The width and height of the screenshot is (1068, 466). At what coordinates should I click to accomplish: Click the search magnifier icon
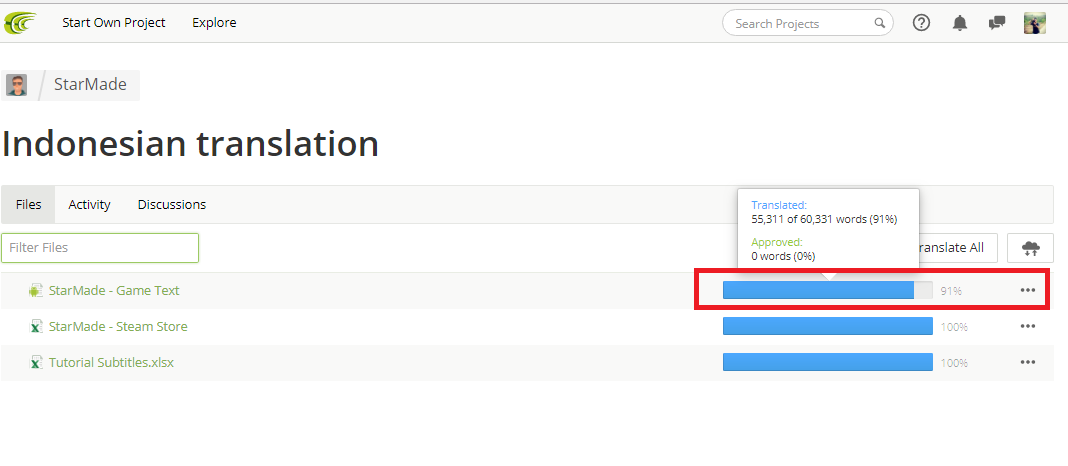(880, 23)
